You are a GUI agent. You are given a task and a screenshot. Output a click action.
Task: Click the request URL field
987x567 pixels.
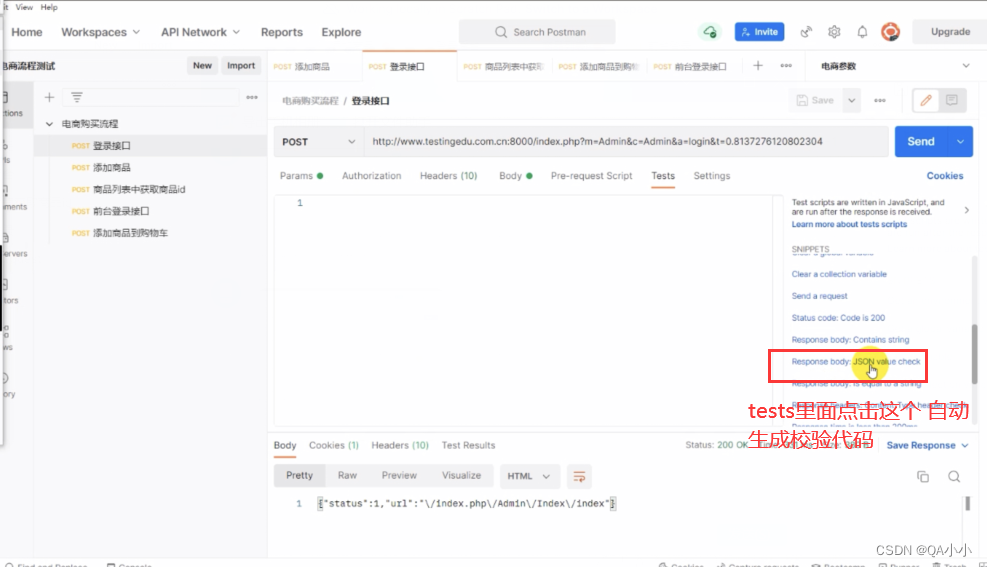tap(626, 142)
